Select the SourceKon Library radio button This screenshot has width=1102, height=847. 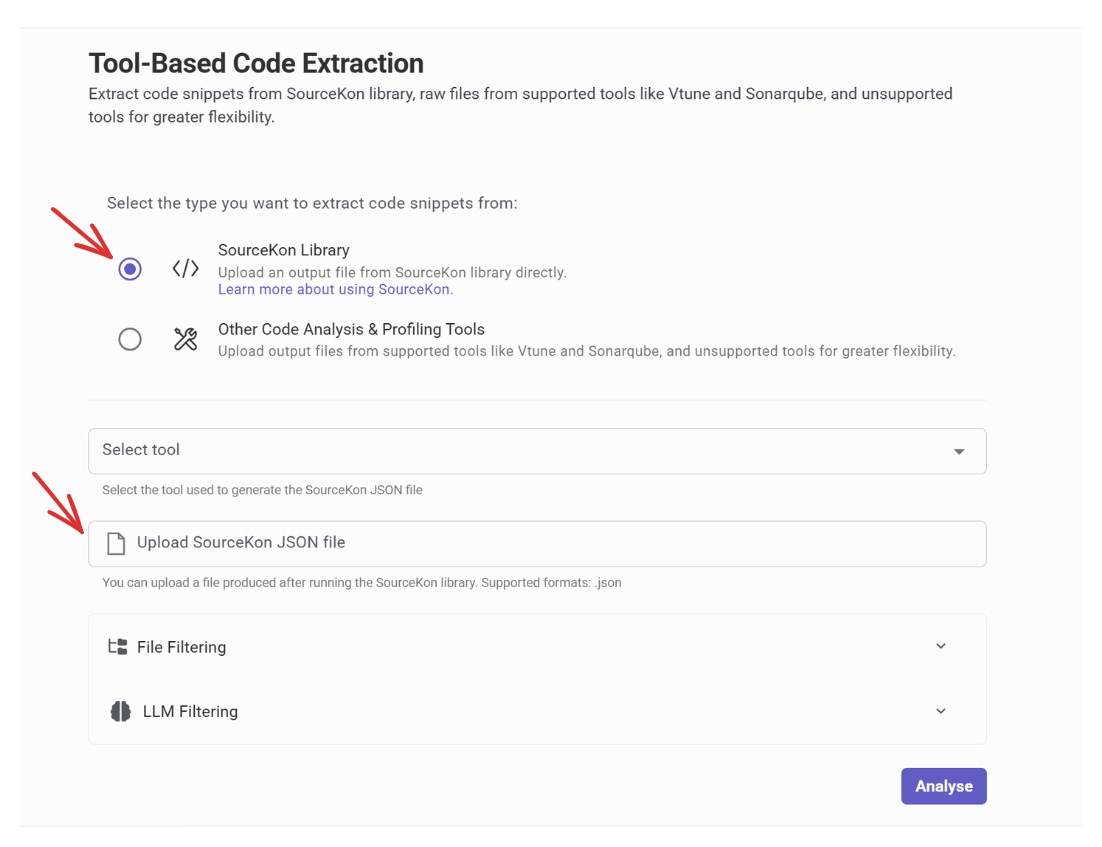[x=130, y=269]
